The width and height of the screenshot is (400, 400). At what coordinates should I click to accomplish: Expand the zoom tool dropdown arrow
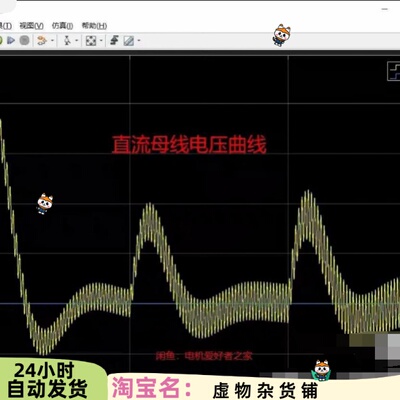tap(76, 41)
